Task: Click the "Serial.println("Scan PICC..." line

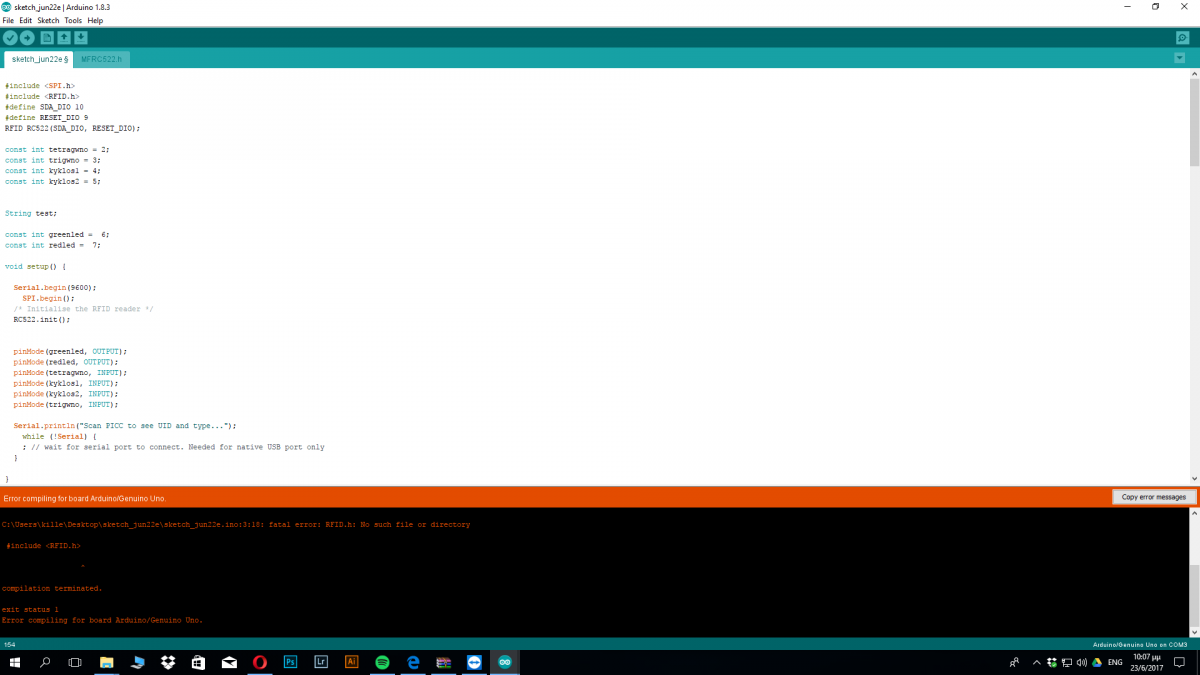Action: 125,426
